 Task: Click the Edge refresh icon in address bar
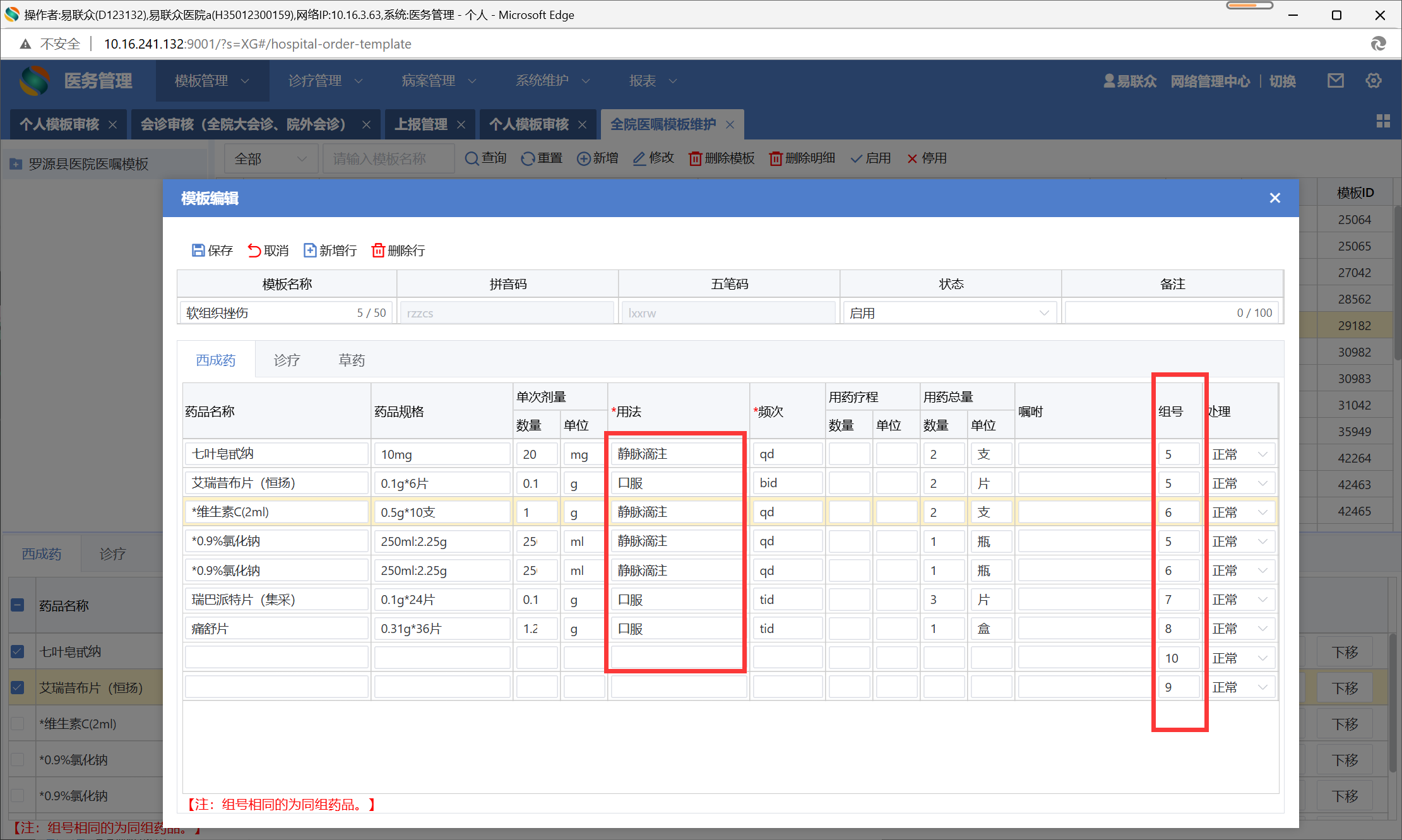(x=1378, y=44)
